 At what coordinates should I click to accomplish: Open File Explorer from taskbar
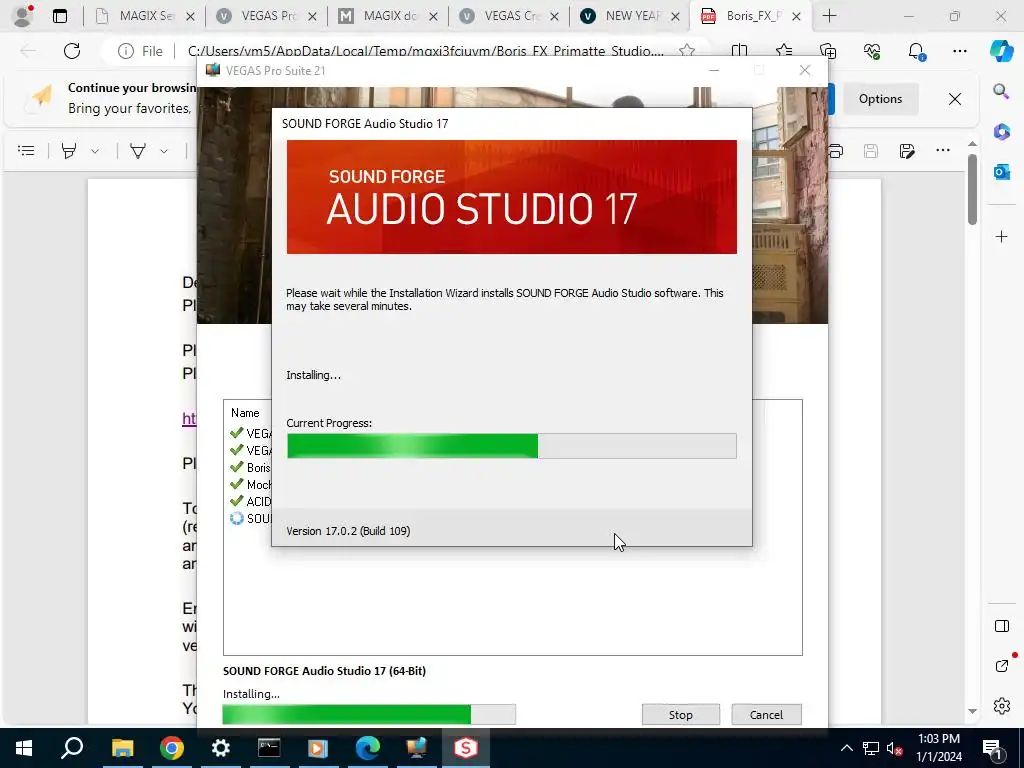tap(122, 748)
